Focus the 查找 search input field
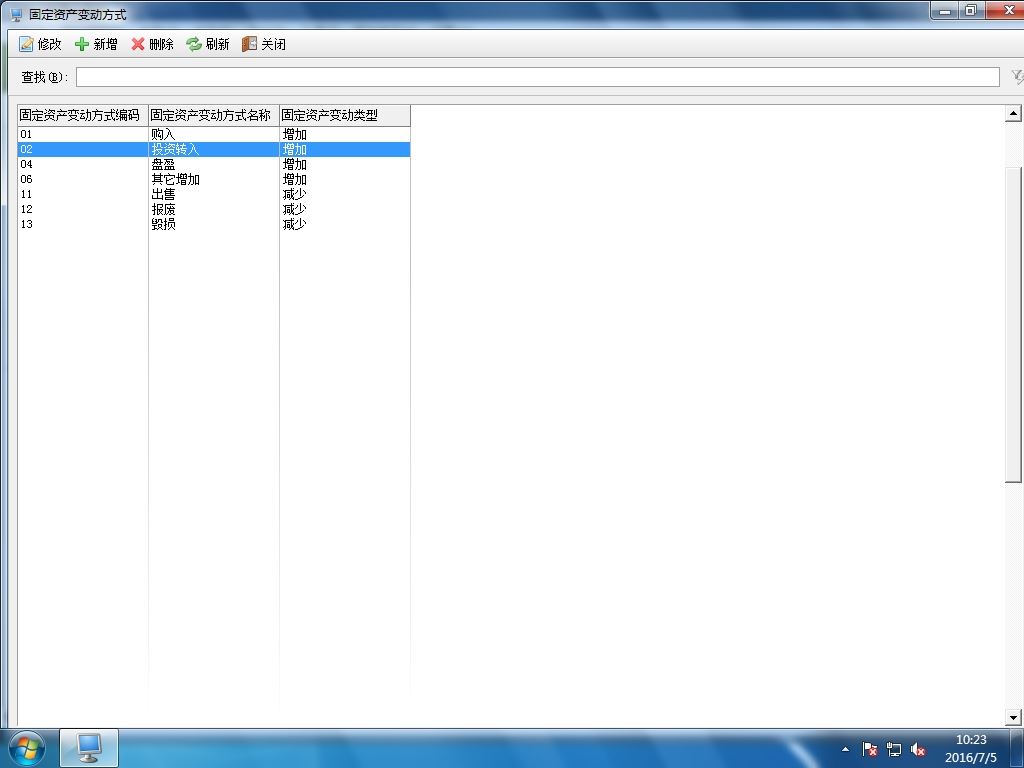This screenshot has height=768, width=1024. pos(537,77)
